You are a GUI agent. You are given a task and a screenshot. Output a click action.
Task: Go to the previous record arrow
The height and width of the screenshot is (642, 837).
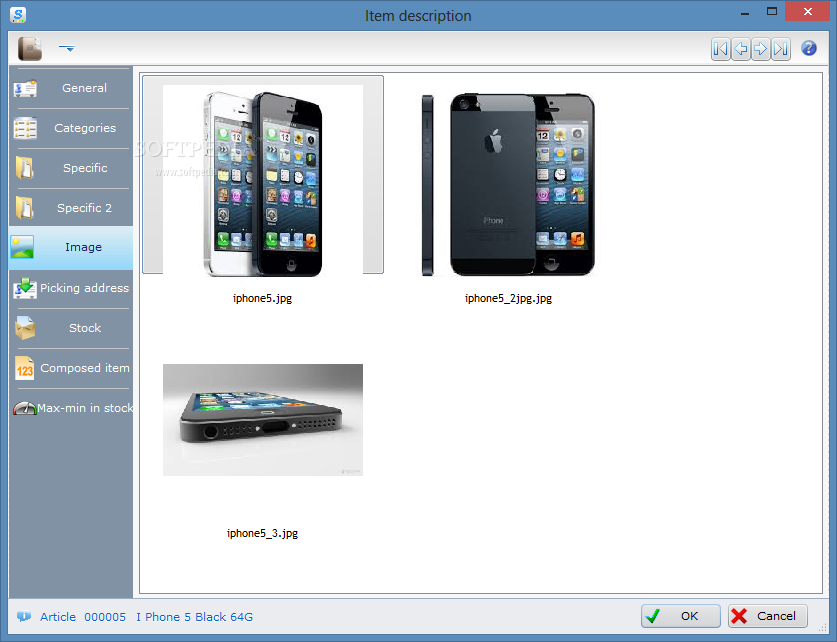(741, 49)
